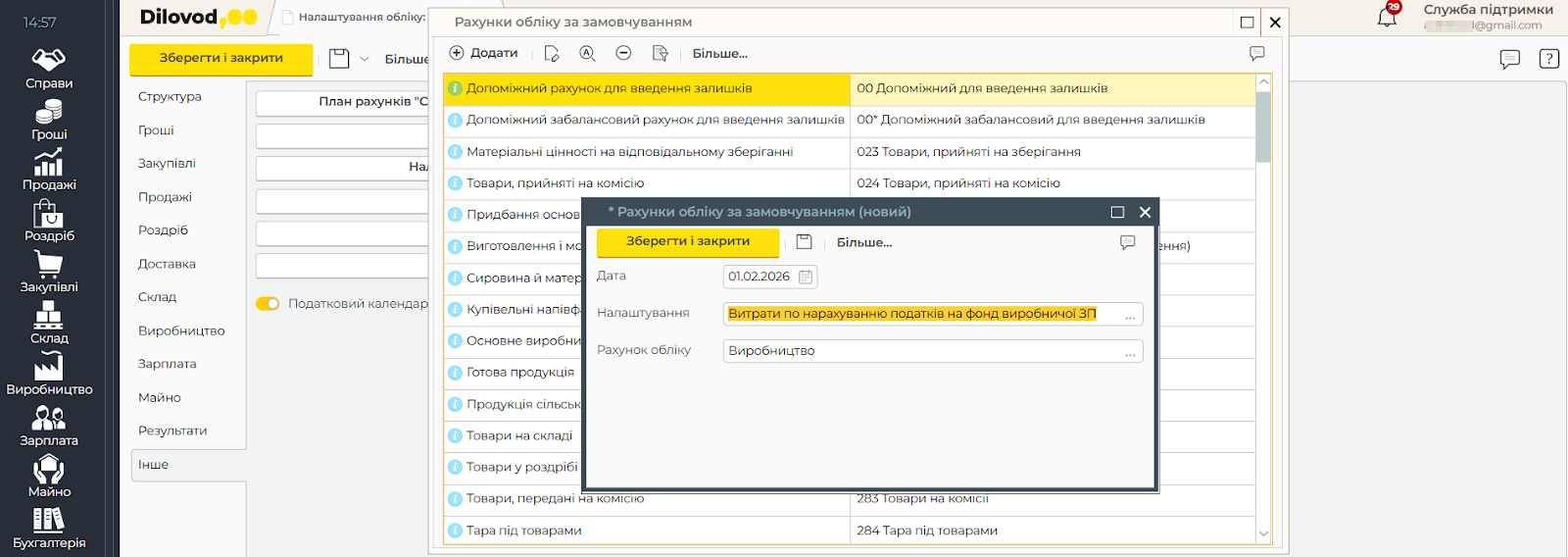Open comments icon in new record dialog
The image size is (1568, 557).
(1127, 242)
